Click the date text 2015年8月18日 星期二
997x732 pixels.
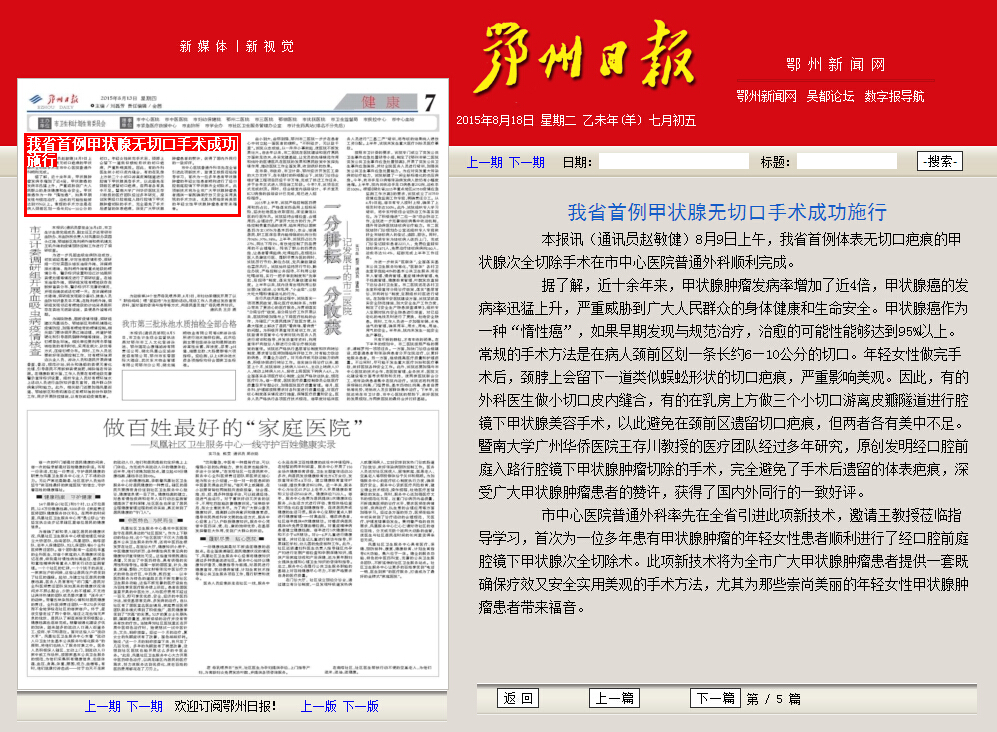[x=516, y=120]
